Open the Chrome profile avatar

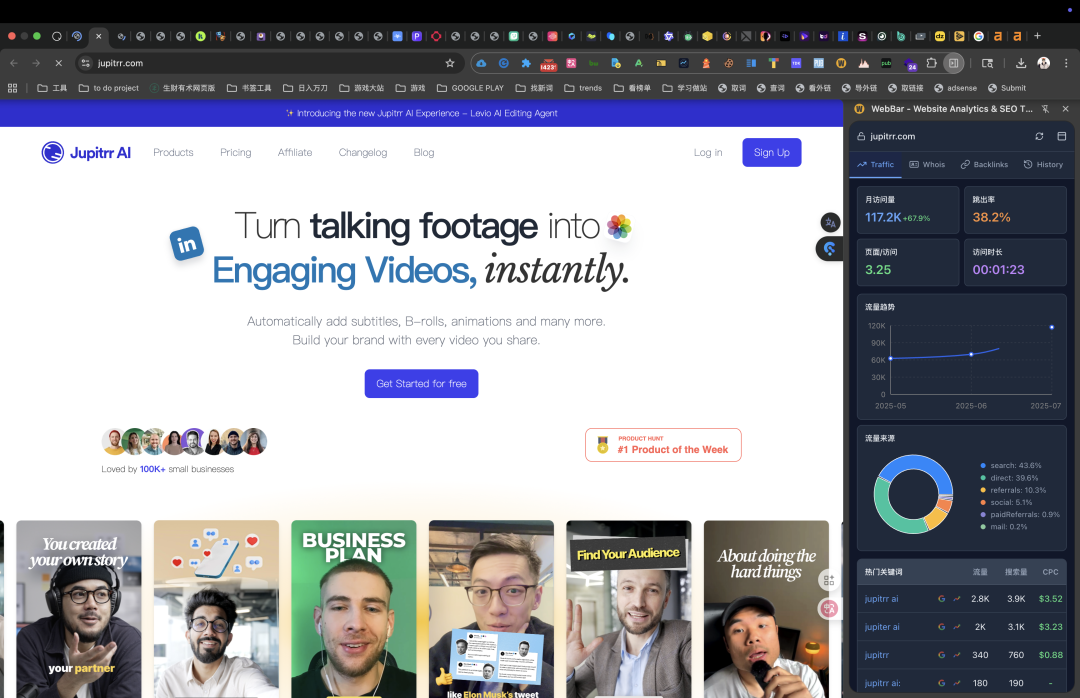(x=1043, y=63)
